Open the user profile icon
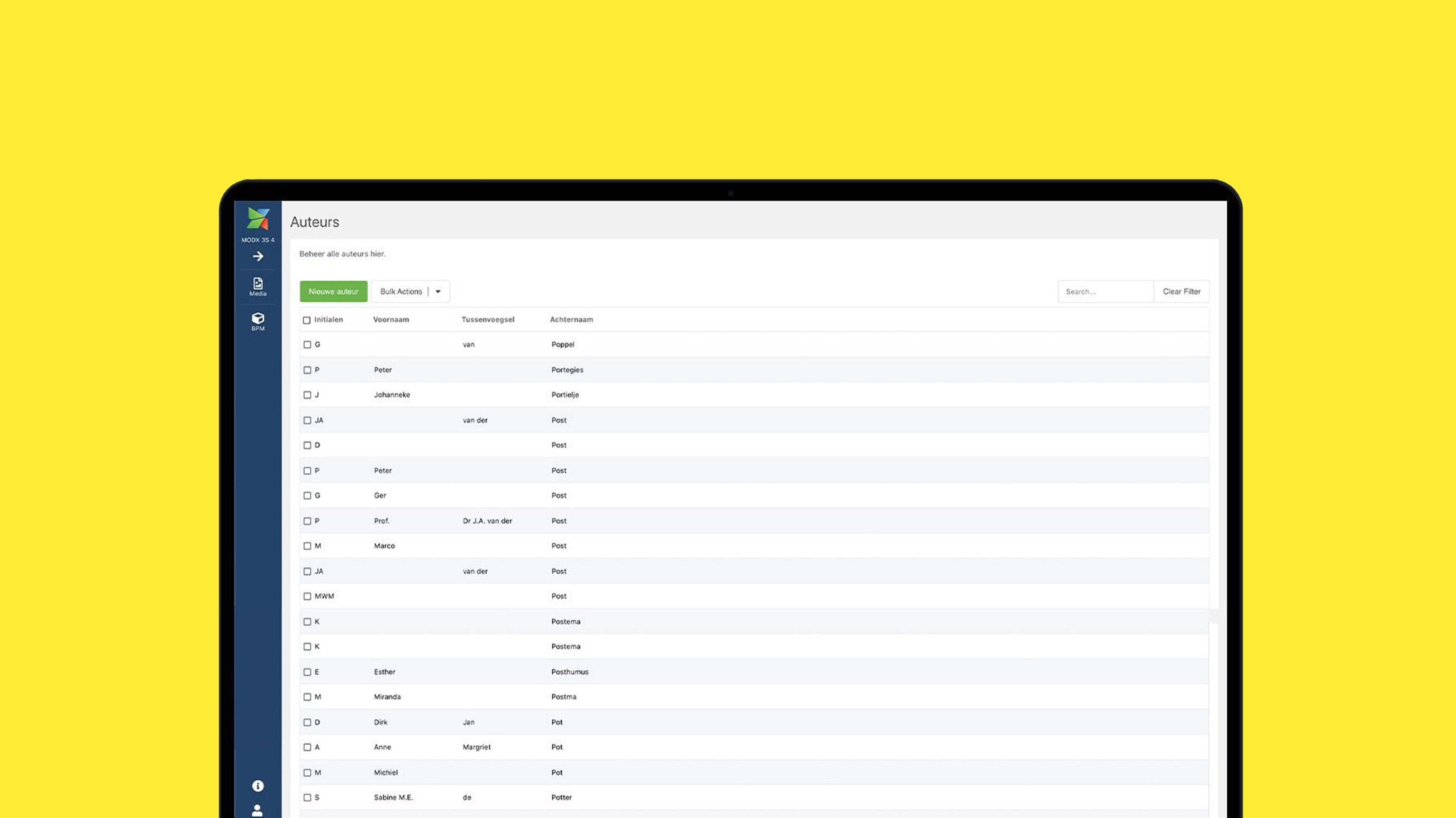Screen dimensions: 1456x818 click(257, 811)
